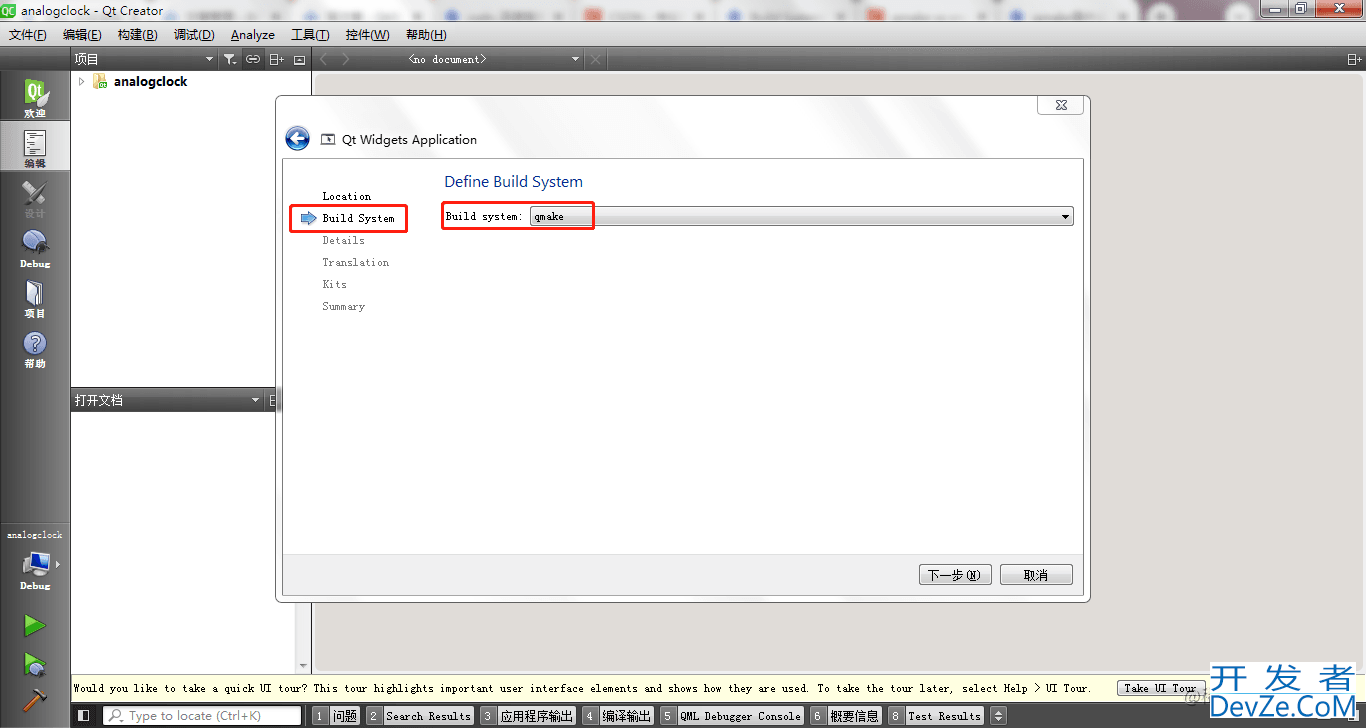
Task: Go back in the wizard with blue arrow
Action: click(x=297, y=139)
